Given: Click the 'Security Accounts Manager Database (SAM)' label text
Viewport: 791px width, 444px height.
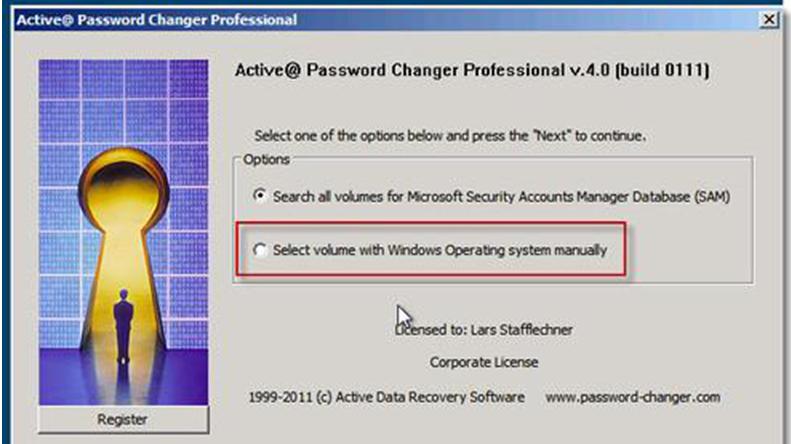Looking at the screenshot, I should tap(618, 197).
